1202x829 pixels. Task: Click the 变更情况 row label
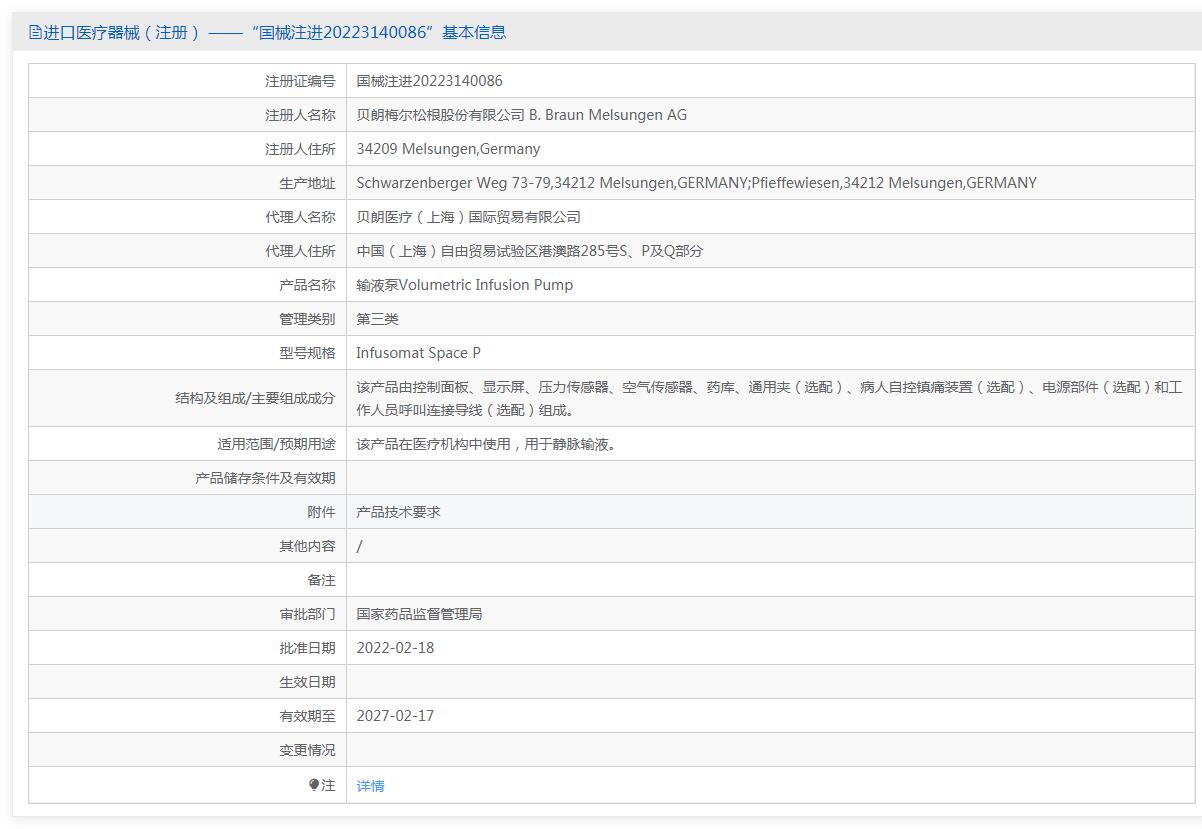pos(307,750)
